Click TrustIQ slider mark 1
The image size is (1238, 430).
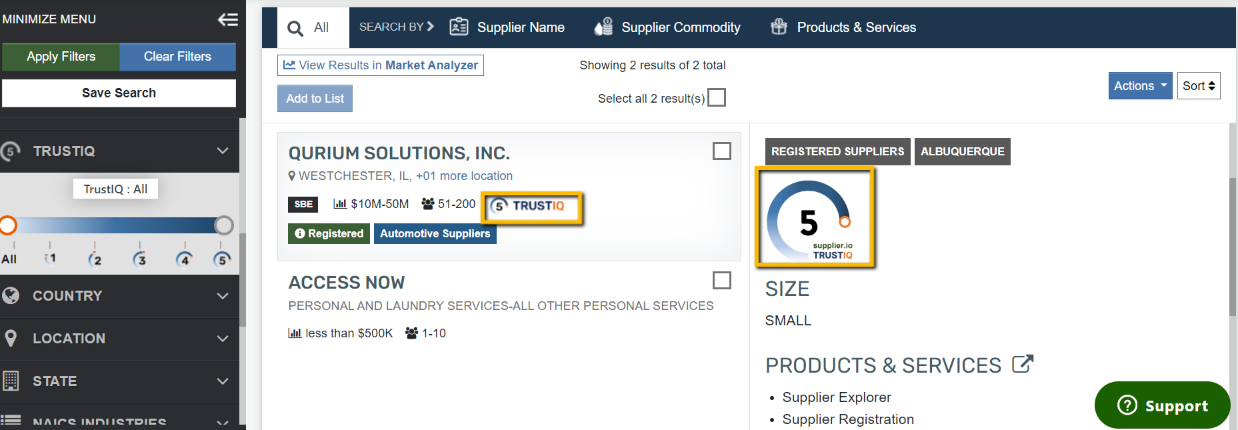(51, 259)
